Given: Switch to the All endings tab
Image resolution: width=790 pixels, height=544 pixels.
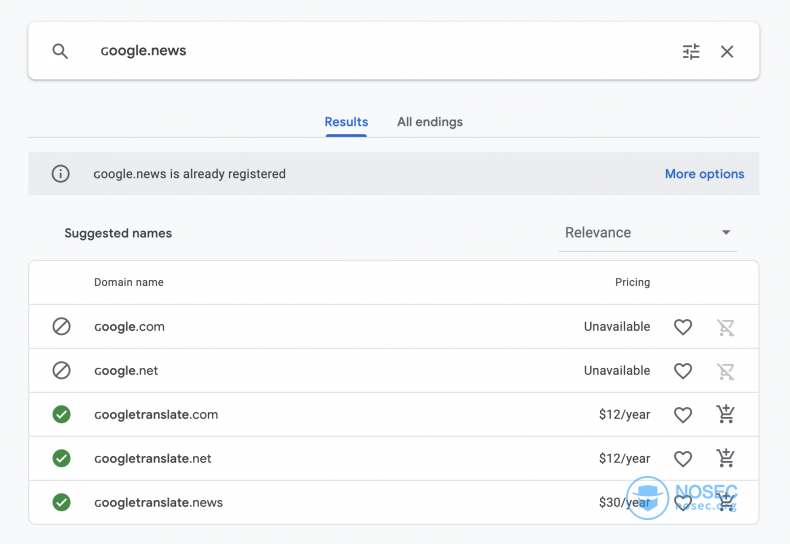Looking at the screenshot, I should pyautogui.click(x=430, y=122).
